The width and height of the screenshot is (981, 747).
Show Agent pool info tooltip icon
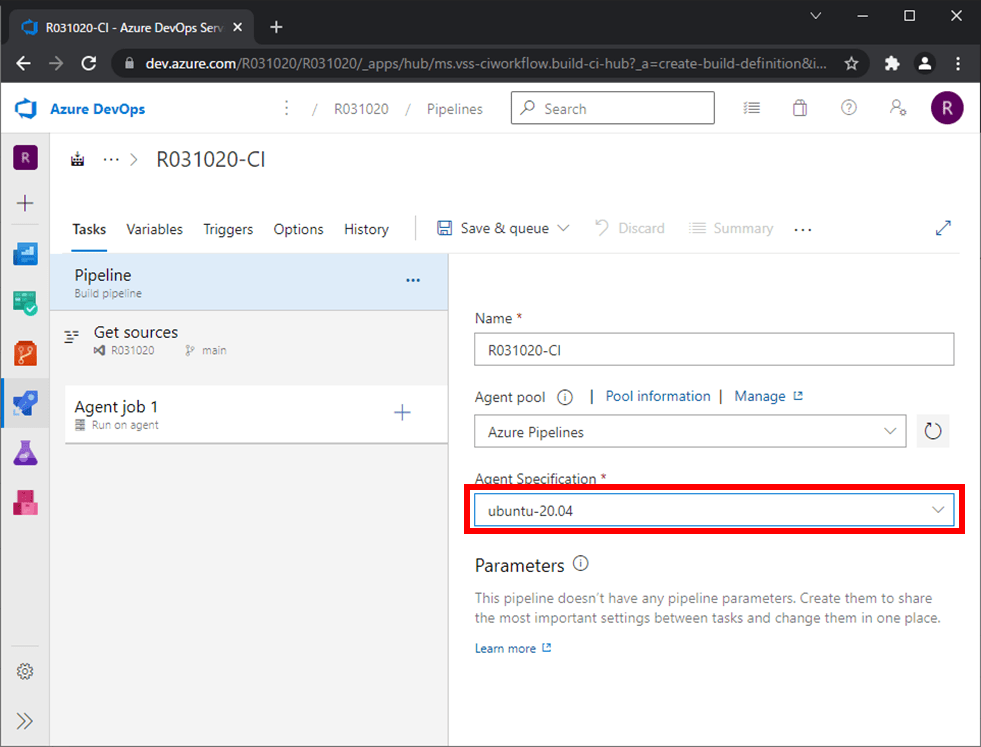click(565, 397)
